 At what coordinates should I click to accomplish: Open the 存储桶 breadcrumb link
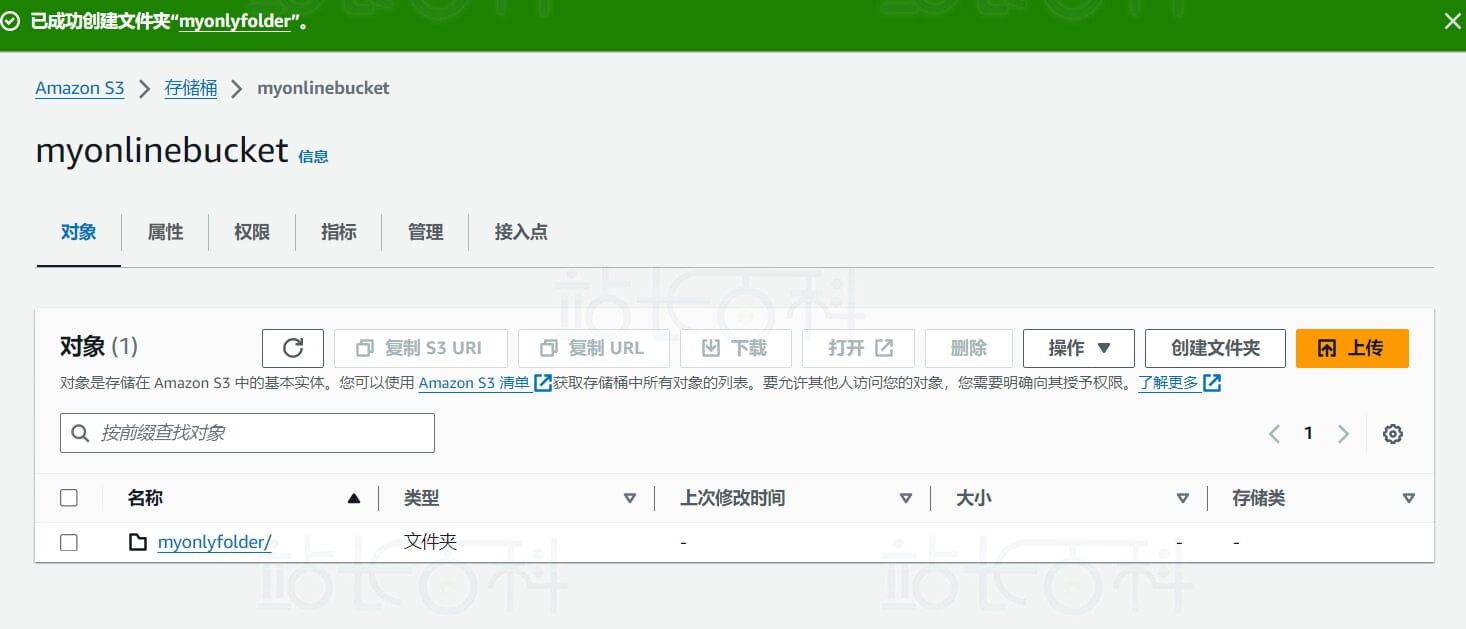pos(191,88)
